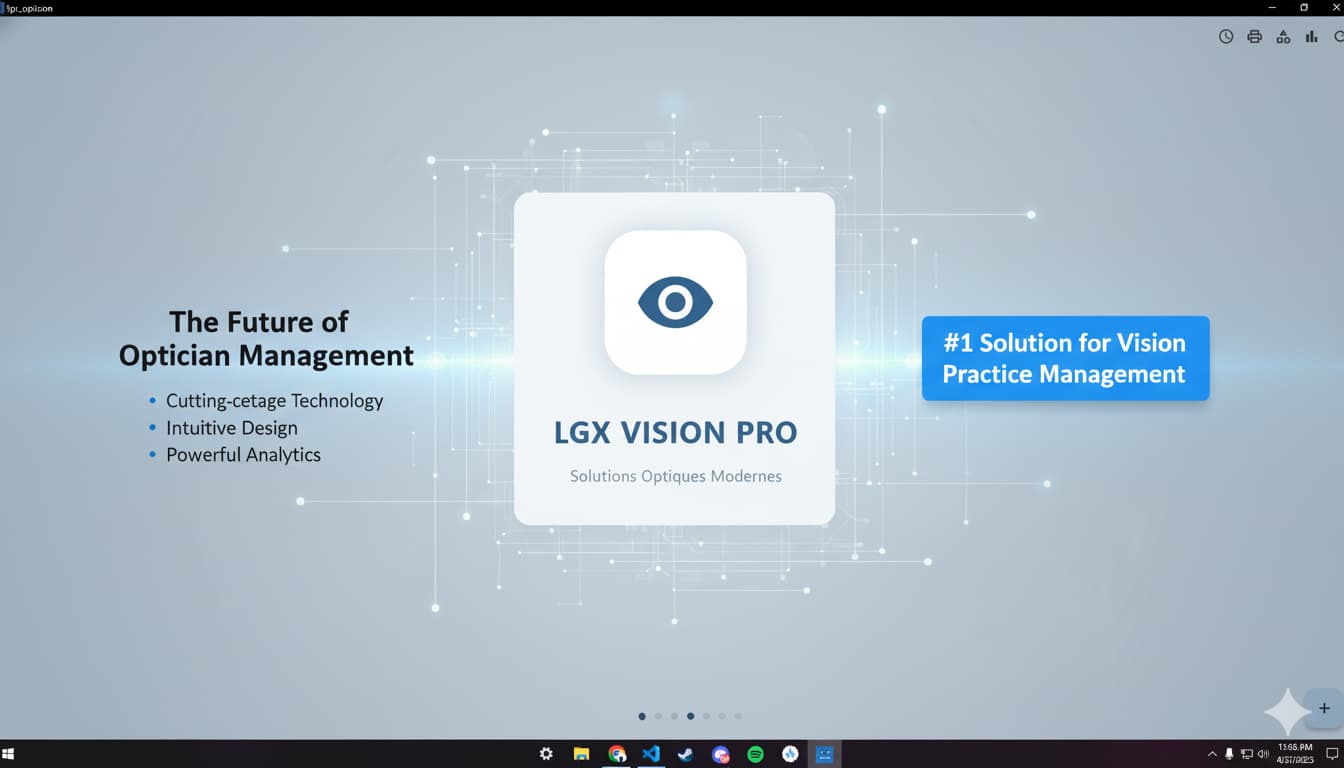Click the clock history icon in top toolbar
Screen dimensions: 1344x768
1226,37
